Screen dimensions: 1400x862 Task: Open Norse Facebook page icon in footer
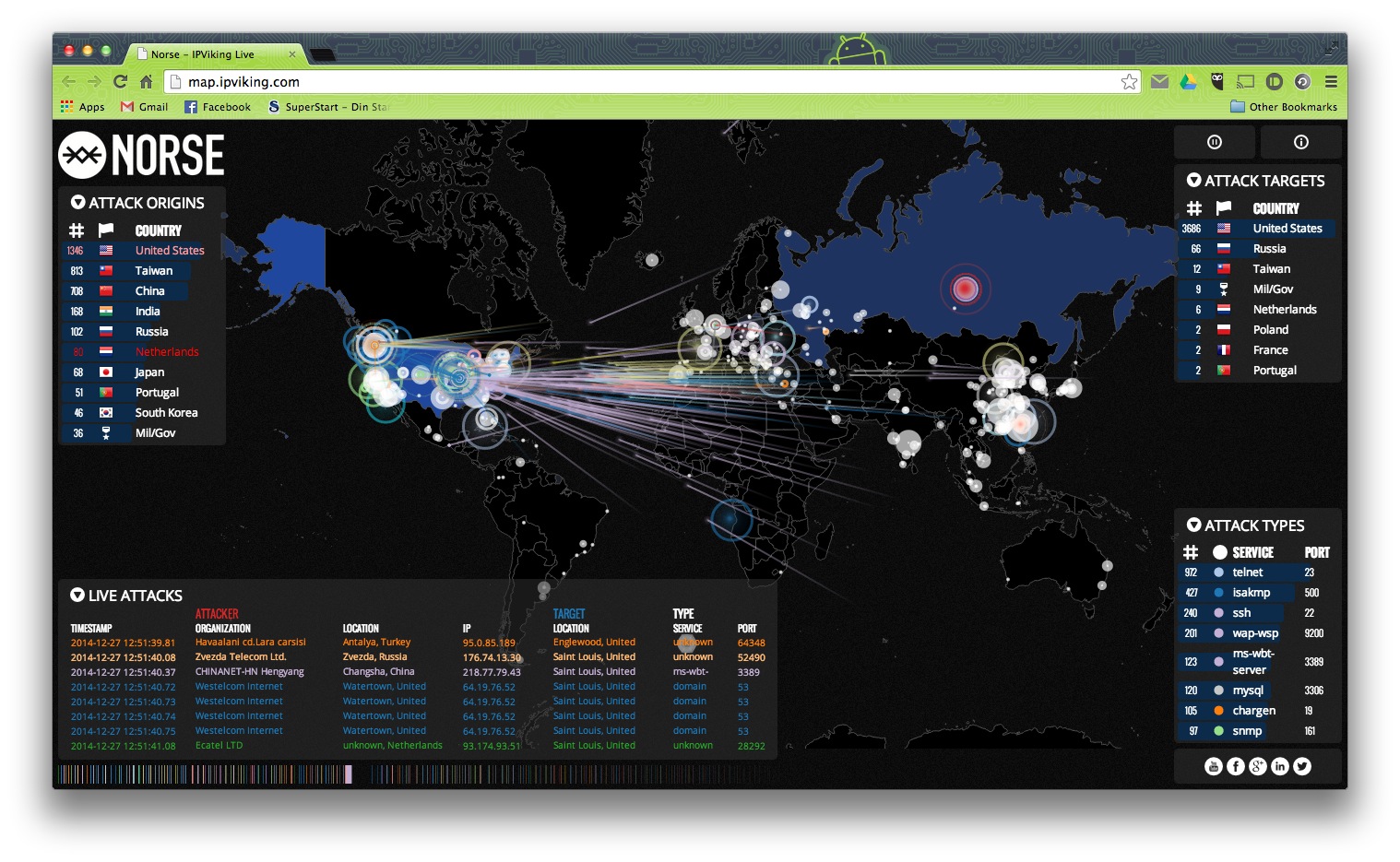point(1236,766)
